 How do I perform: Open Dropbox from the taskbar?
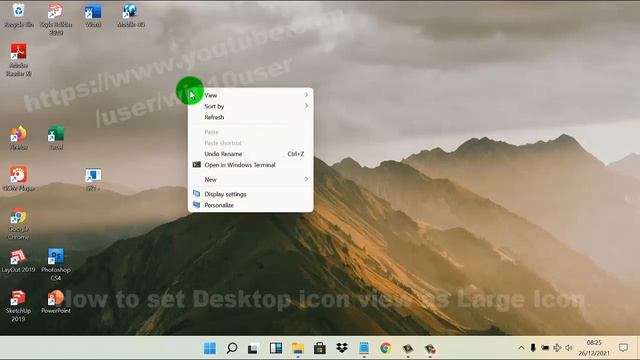pyautogui.click(x=342, y=348)
